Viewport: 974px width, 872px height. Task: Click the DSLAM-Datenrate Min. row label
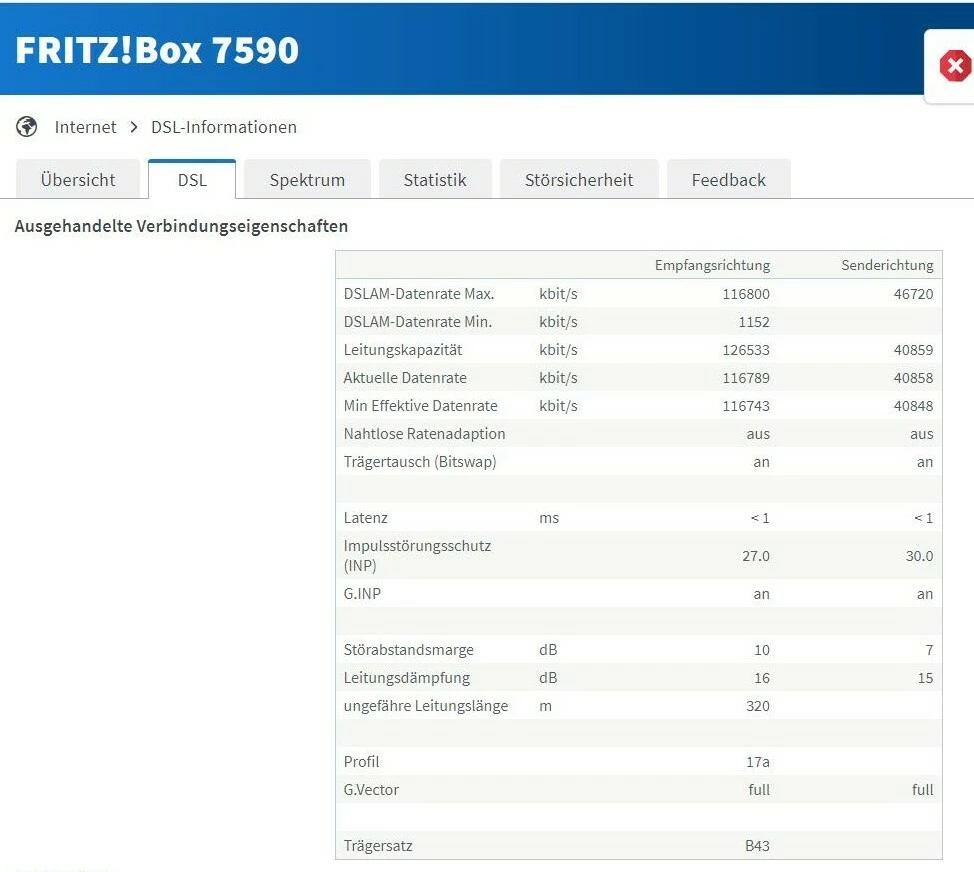(x=417, y=322)
